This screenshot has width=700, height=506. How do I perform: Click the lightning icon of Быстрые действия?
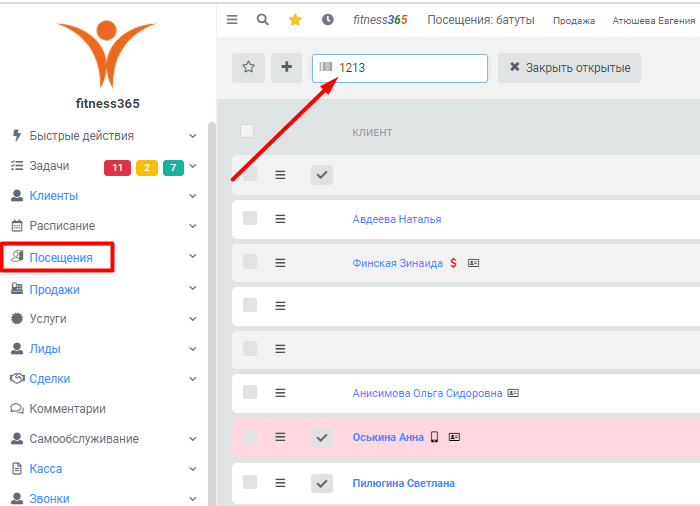click(17, 135)
